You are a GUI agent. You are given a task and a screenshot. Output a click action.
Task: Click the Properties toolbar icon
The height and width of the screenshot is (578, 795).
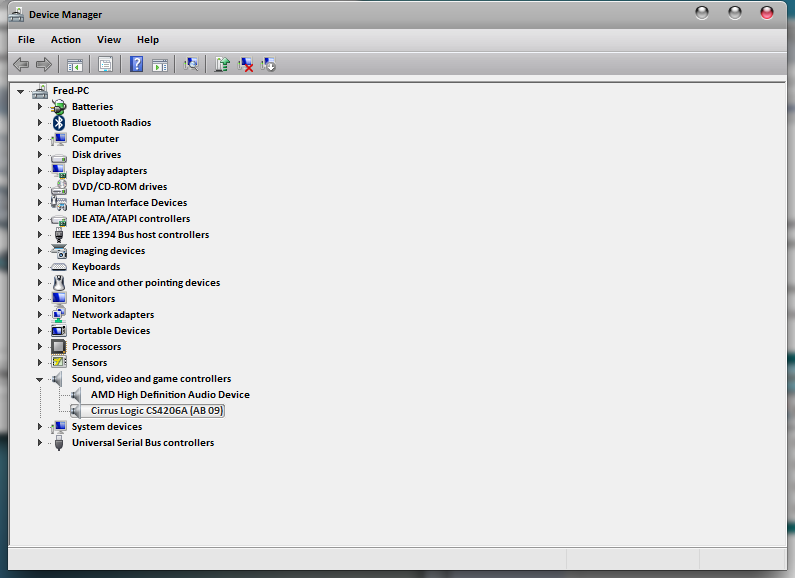105,64
